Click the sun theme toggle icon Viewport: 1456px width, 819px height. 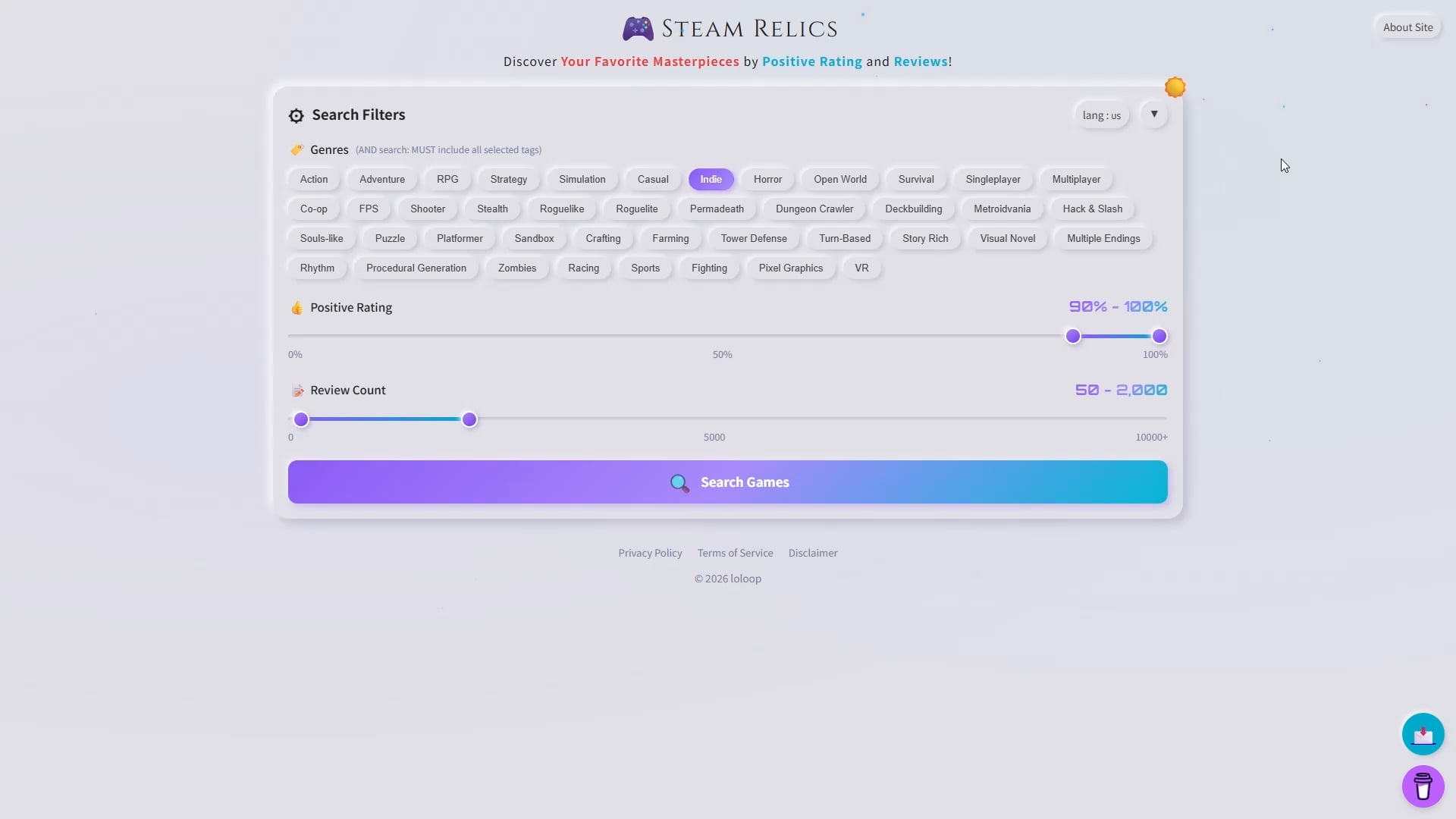(x=1175, y=87)
